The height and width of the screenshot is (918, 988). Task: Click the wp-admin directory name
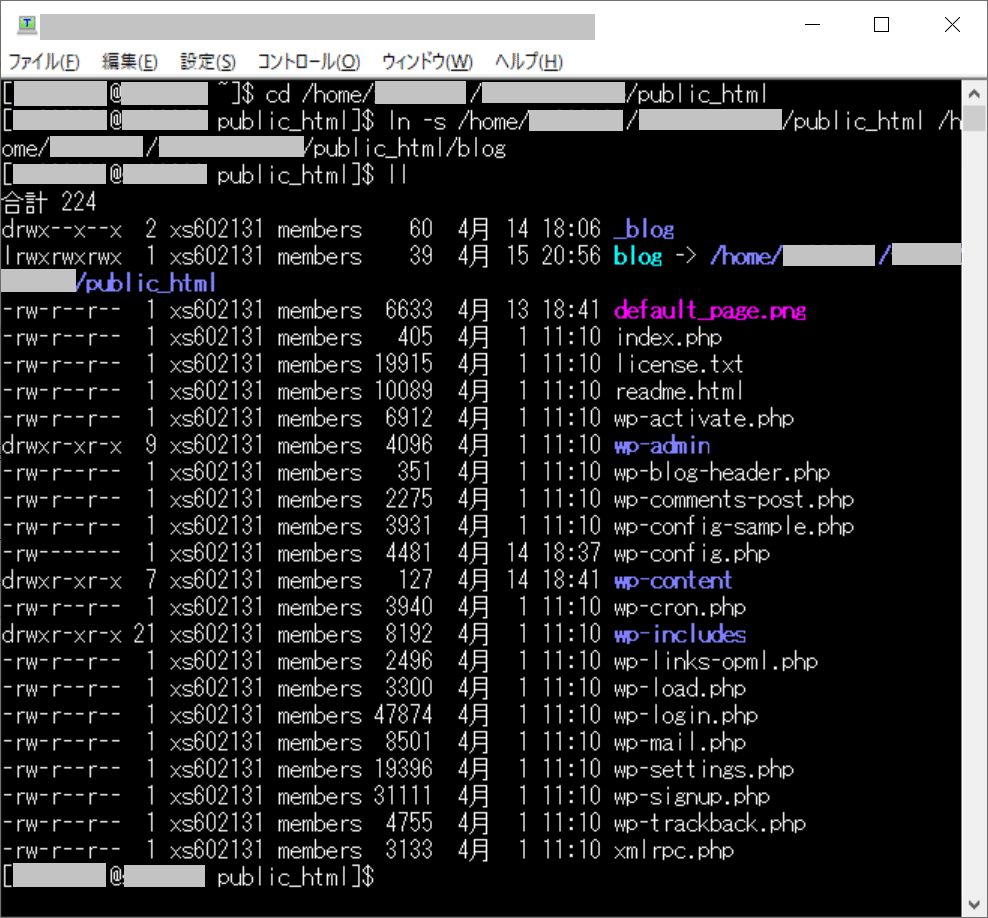pos(662,445)
